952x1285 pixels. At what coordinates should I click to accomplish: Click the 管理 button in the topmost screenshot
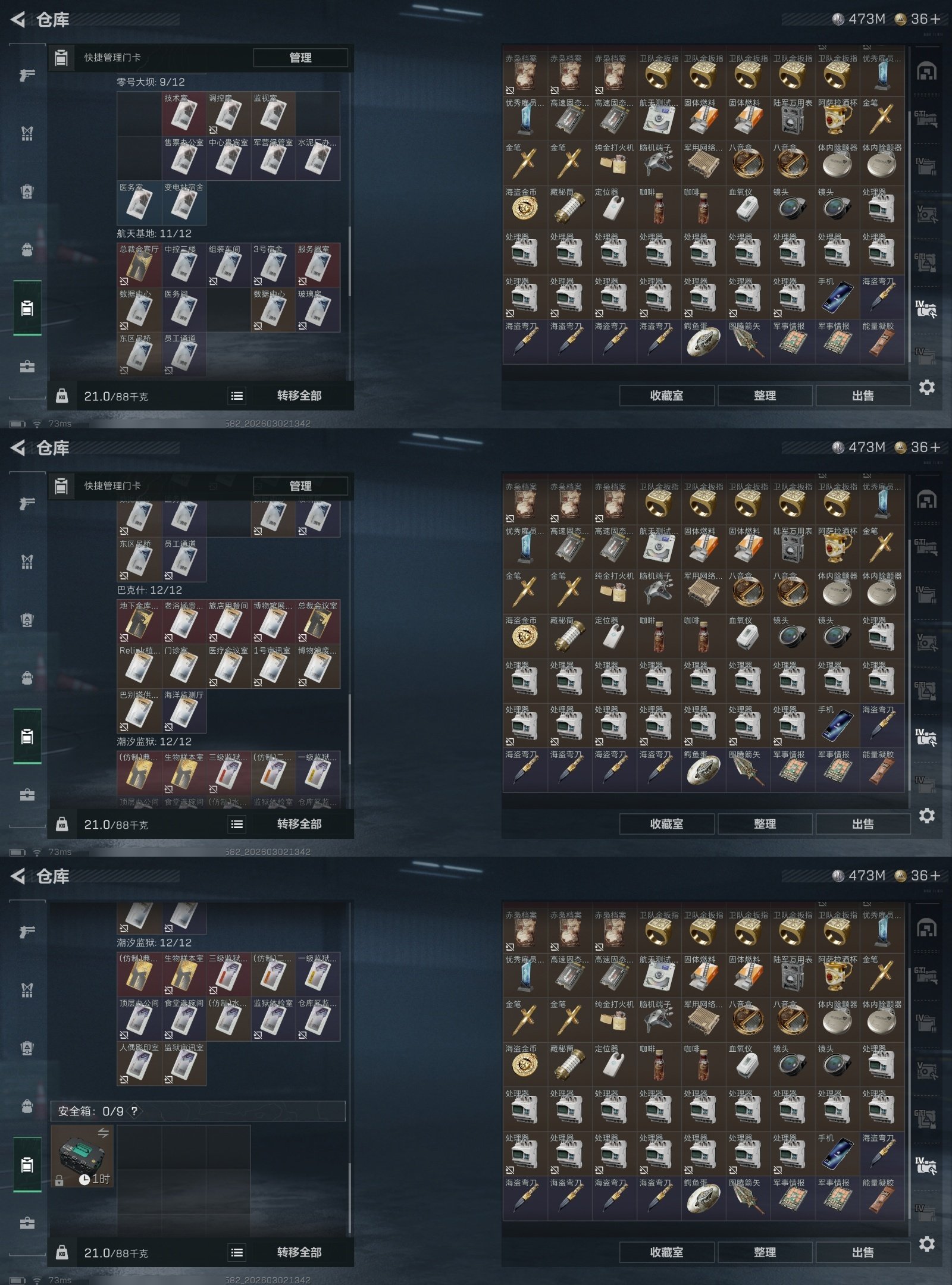[x=300, y=58]
